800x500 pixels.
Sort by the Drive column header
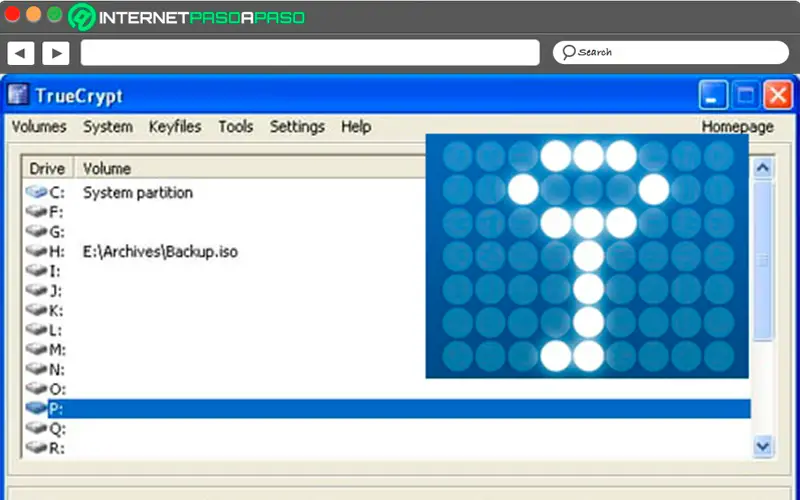pyautogui.click(x=47, y=168)
